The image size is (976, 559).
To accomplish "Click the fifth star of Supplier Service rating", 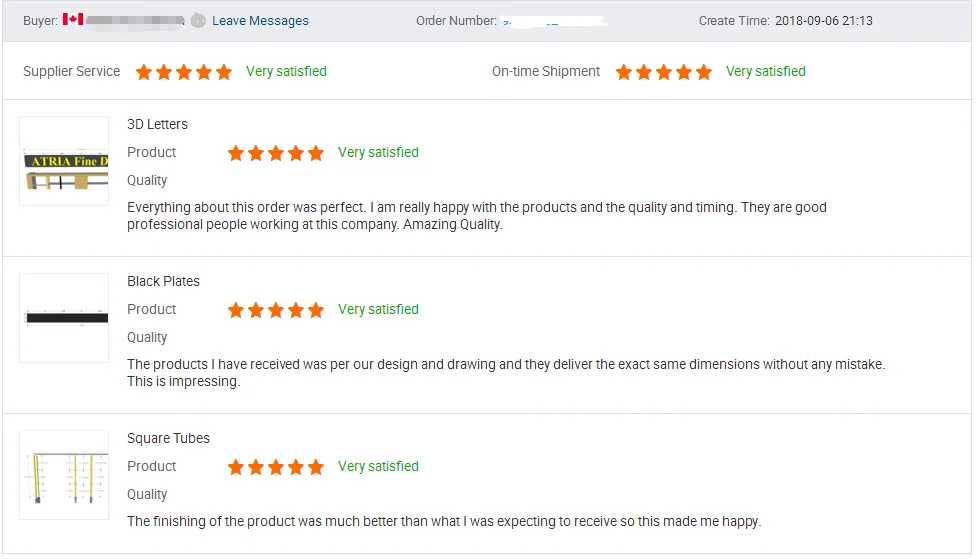I will click(224, 72).
